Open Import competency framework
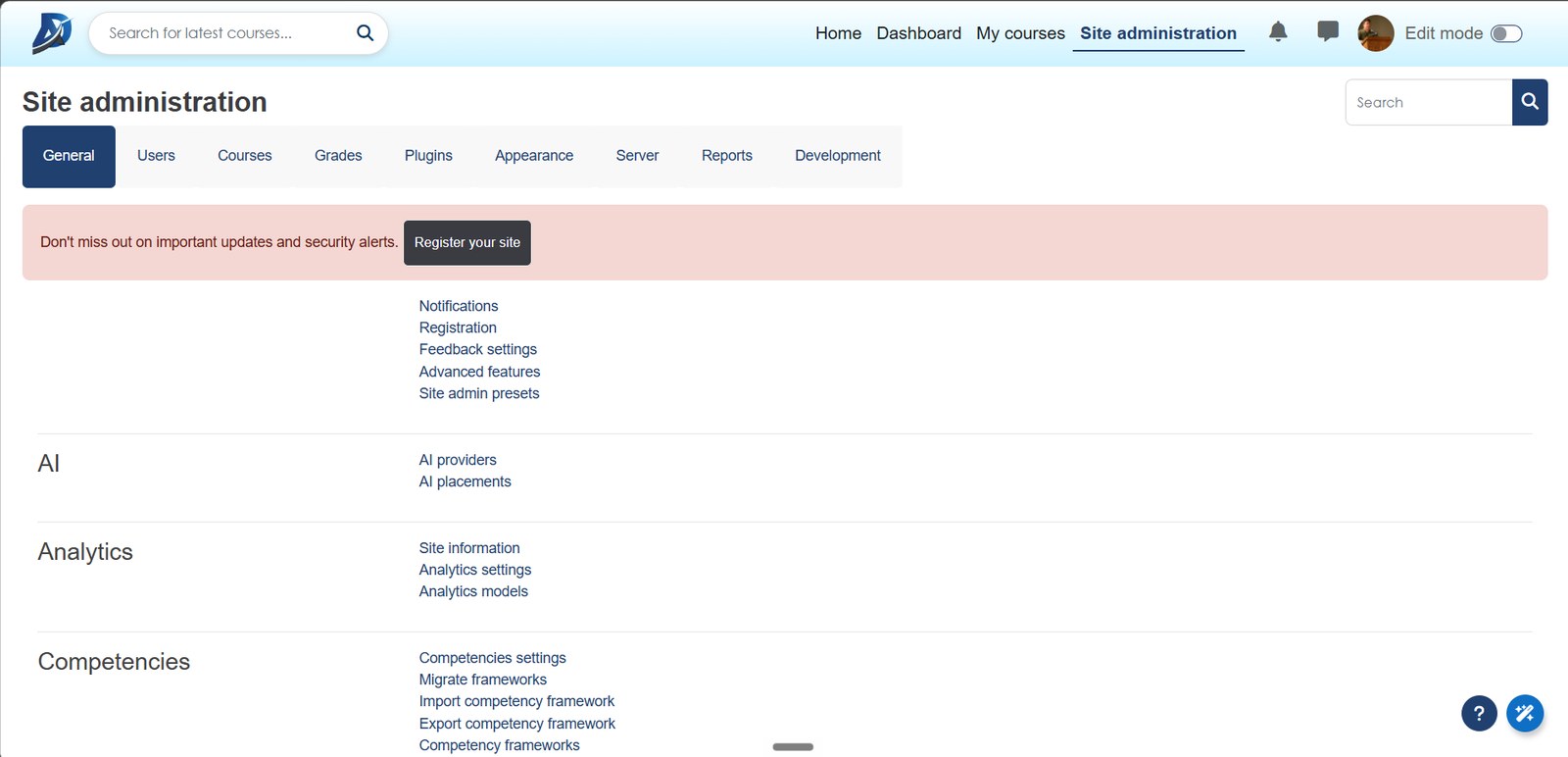This screenshot has height=757, width=1568. pos(516,701)
